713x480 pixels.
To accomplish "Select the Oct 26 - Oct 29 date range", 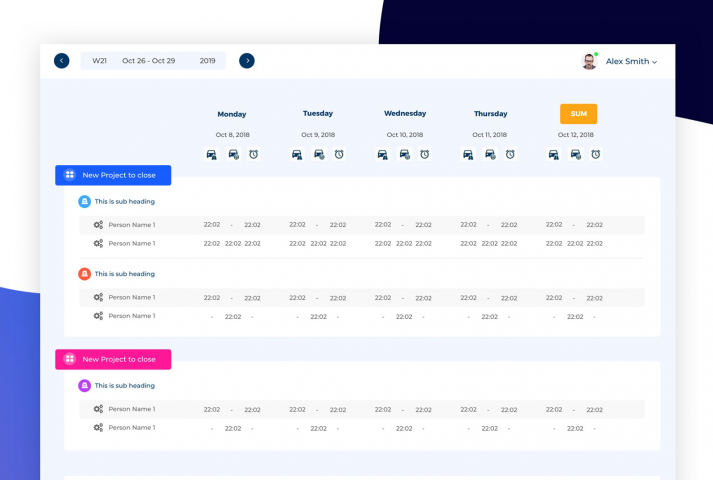I will pyautogui.click(x=149, y=61).
